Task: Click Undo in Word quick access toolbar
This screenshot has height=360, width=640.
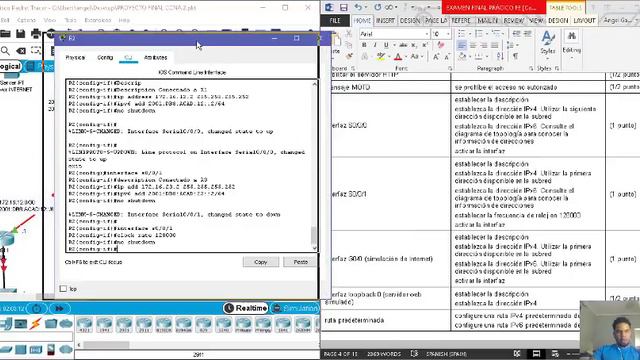Action: [358, 7]
